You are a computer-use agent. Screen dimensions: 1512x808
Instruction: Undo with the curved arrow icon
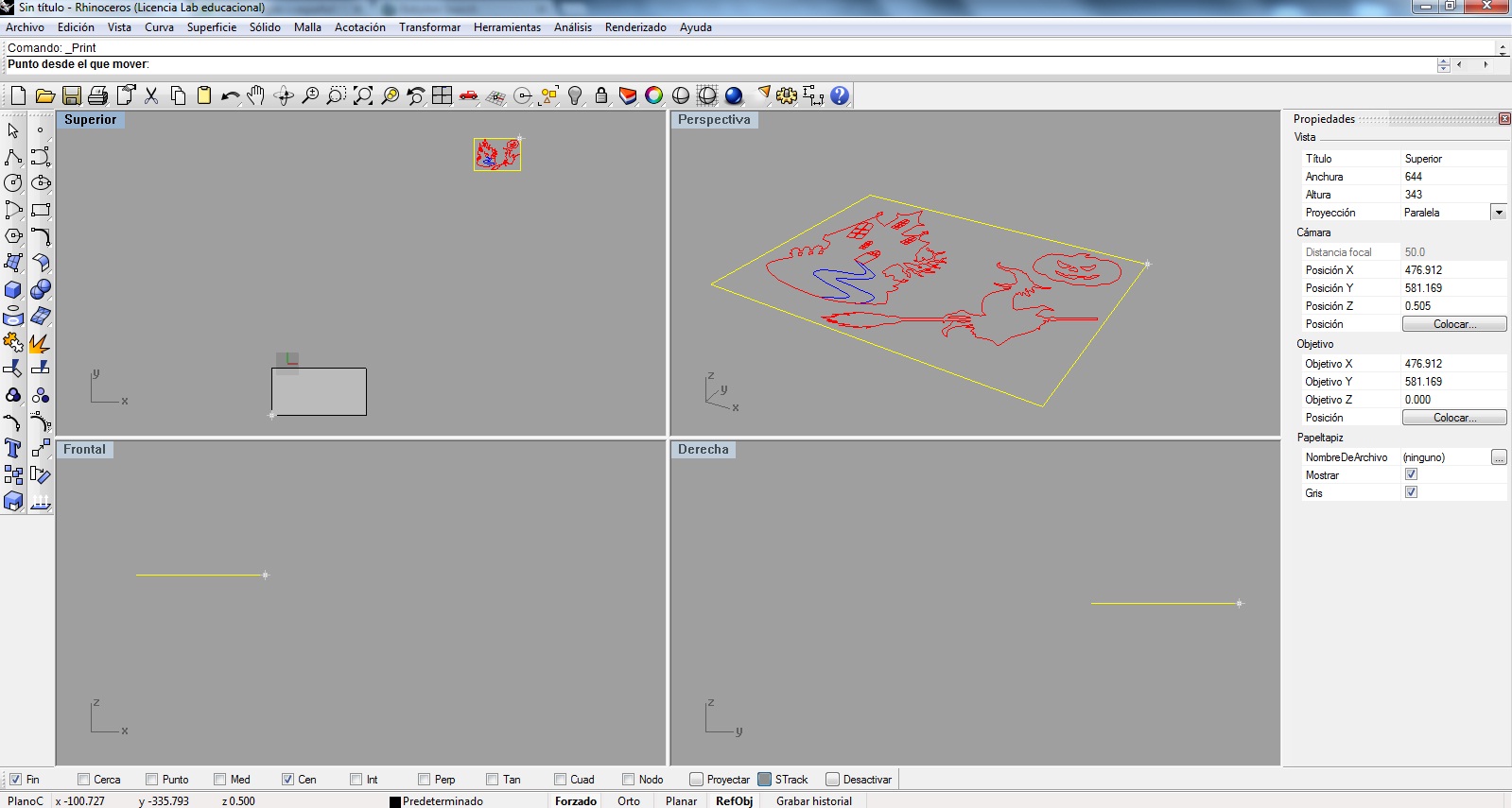[230, 95]
